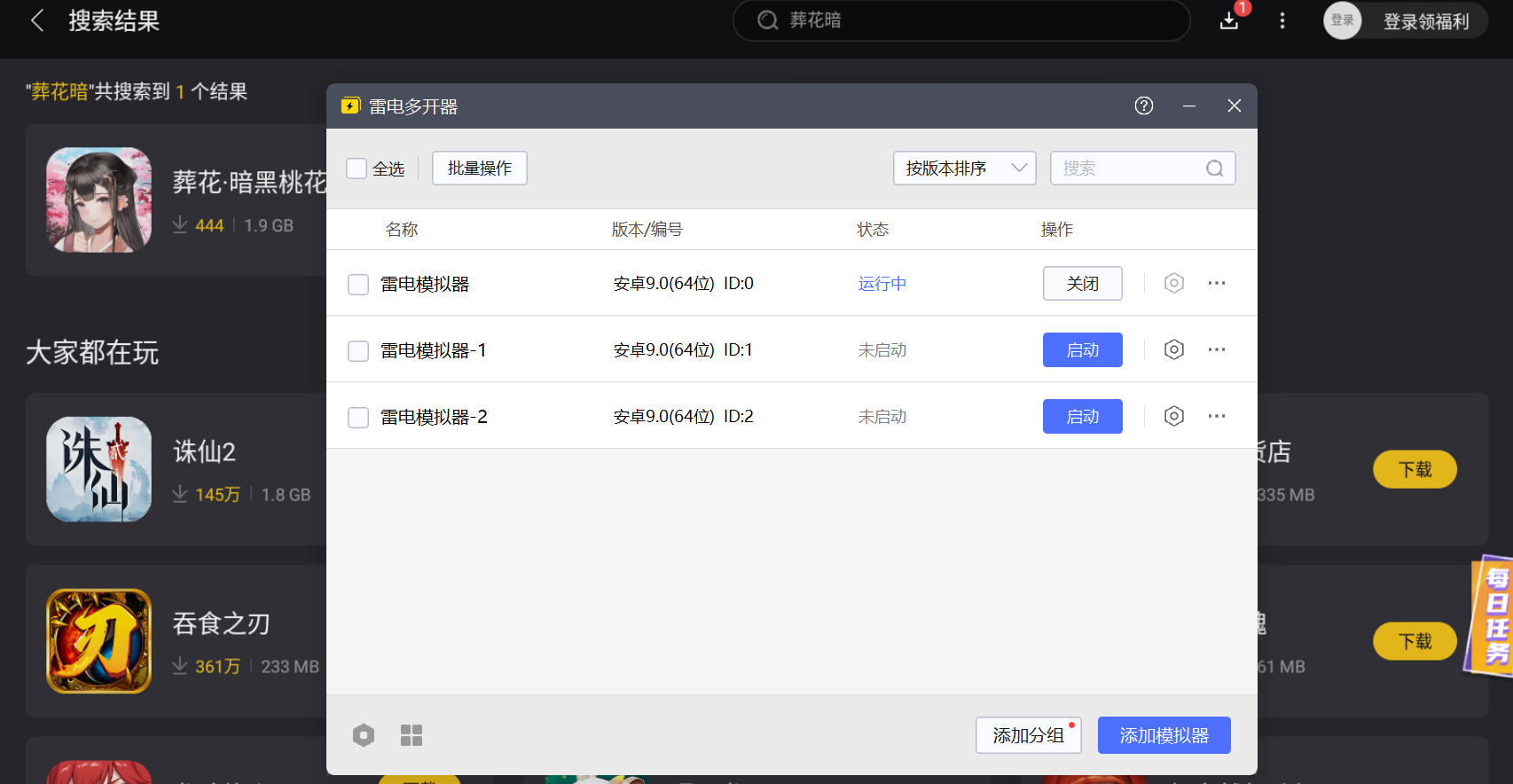Click the 状态 column header
The image size is (1513, 784).
[873, 230]
